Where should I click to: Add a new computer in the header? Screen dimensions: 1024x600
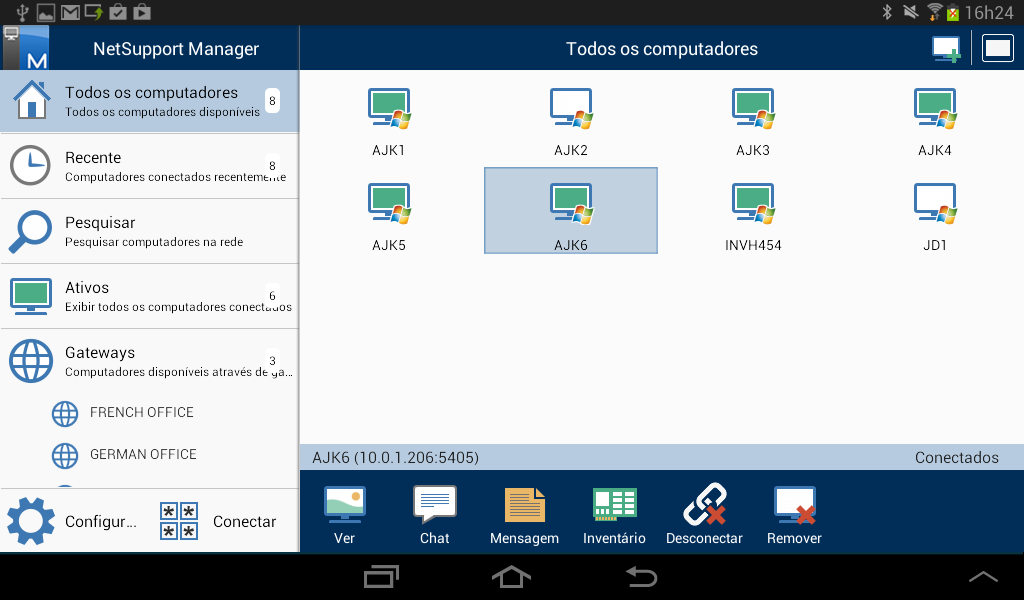[x=946, y=49]
